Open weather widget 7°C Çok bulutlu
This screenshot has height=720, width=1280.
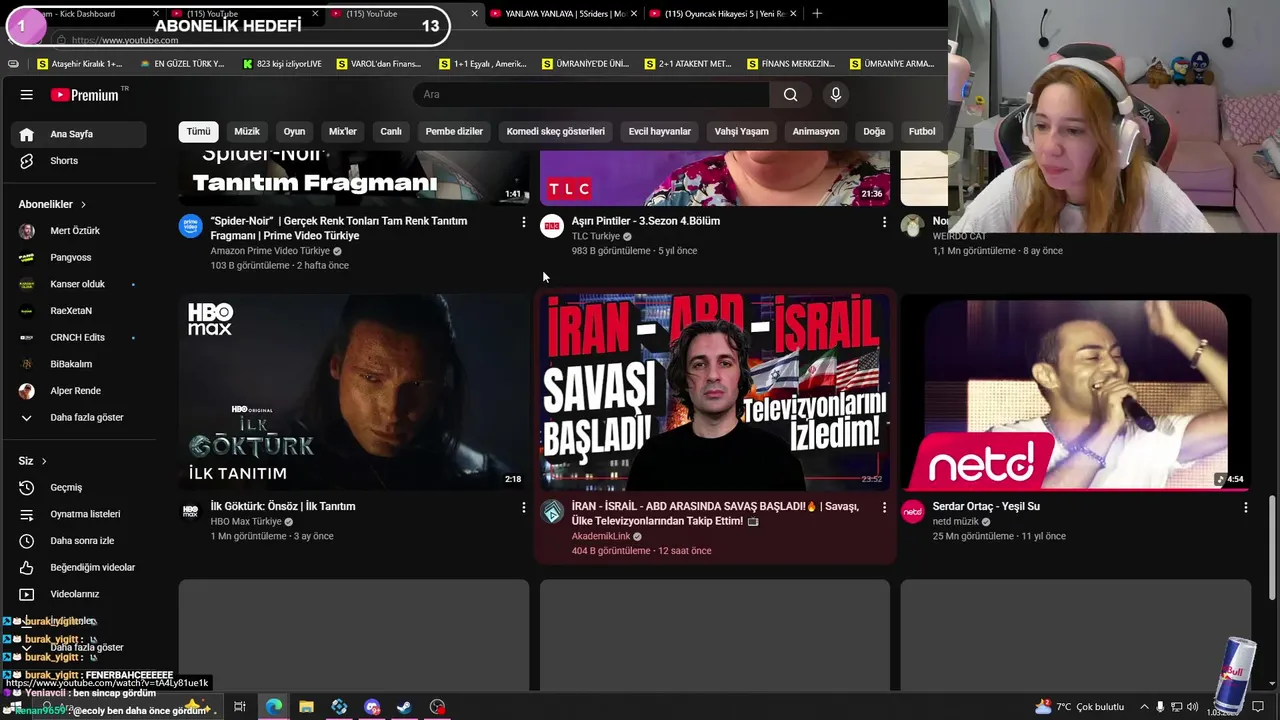click(1079, 707)
